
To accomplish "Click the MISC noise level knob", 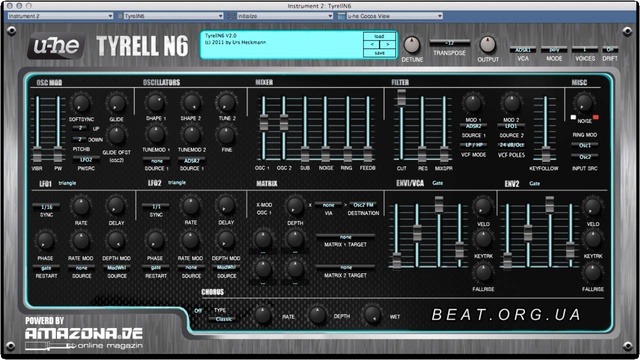I will 584,103.
